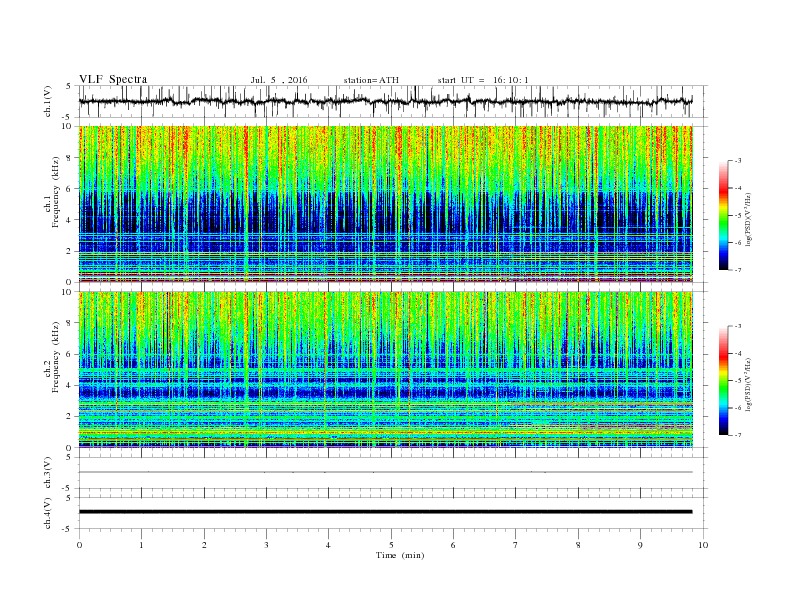Image resolution: width=792 pixels, height=612 pixels.
Task: Click the ch.1 voltage waveform trace
Action: click(385, 101)
